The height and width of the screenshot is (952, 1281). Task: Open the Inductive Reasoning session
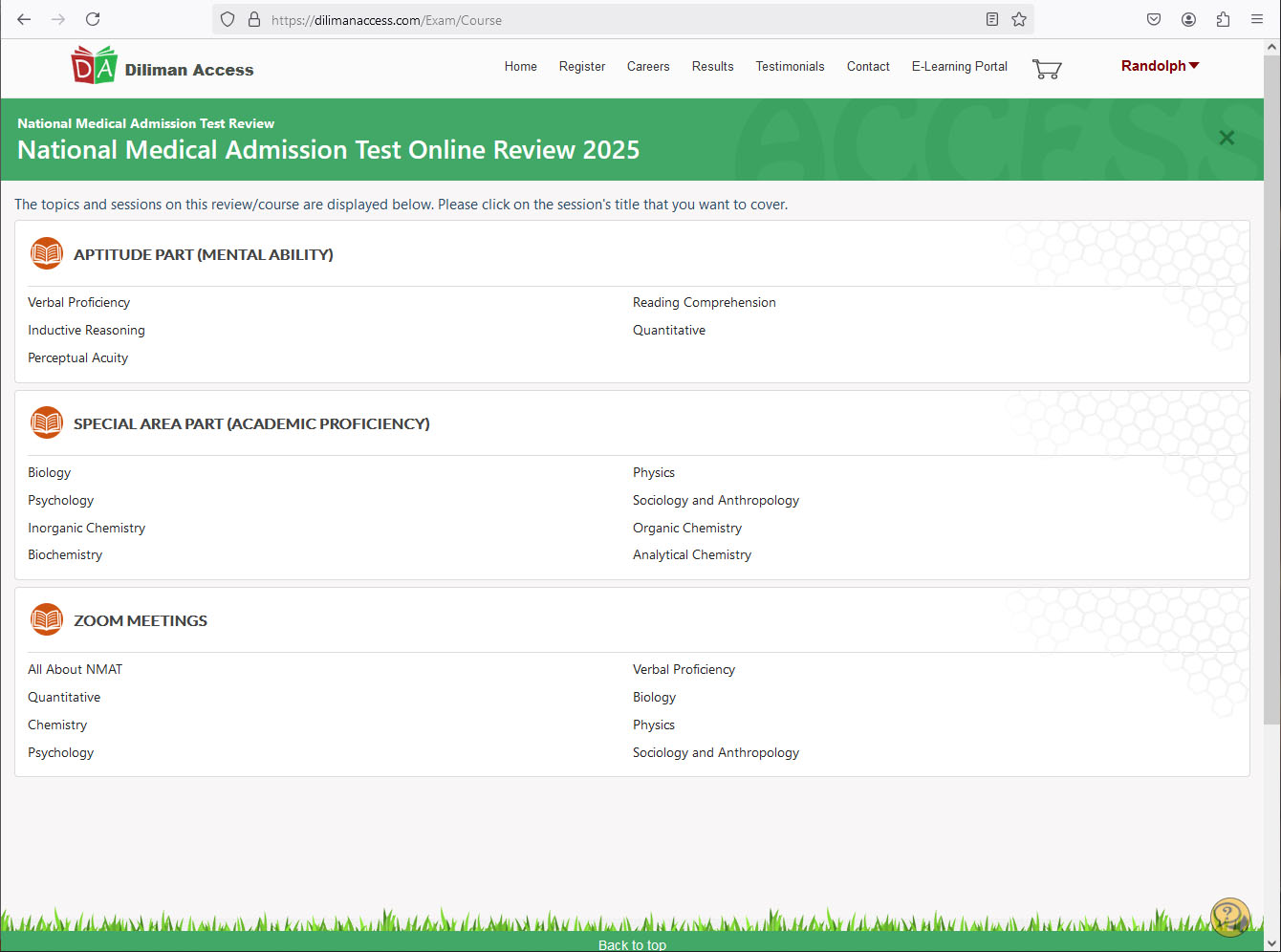86,330
